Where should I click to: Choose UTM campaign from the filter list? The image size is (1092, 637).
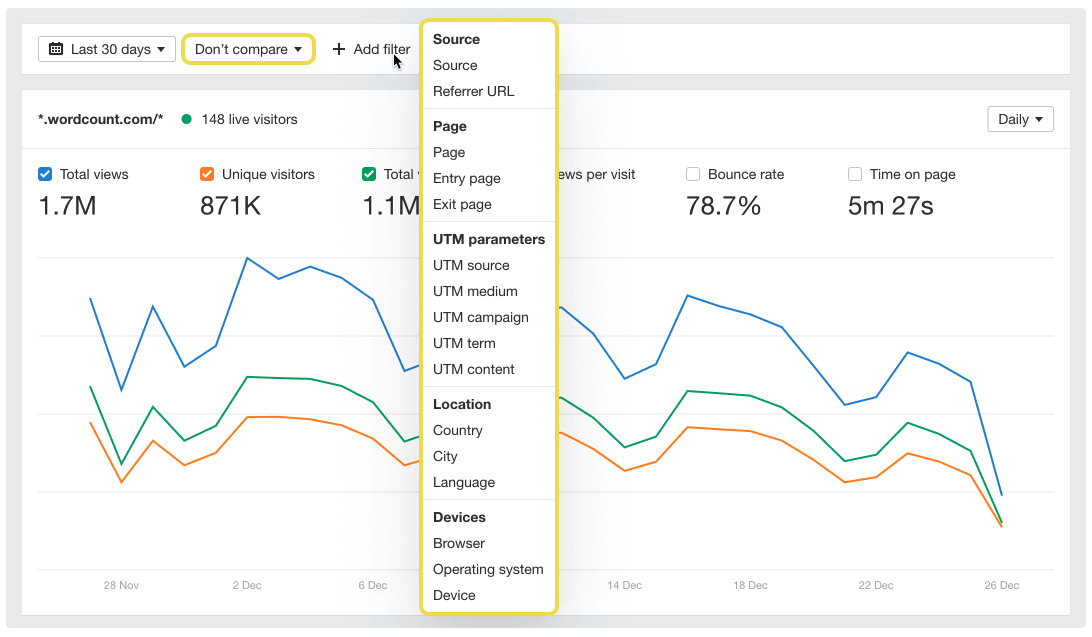tap(480, 317)
